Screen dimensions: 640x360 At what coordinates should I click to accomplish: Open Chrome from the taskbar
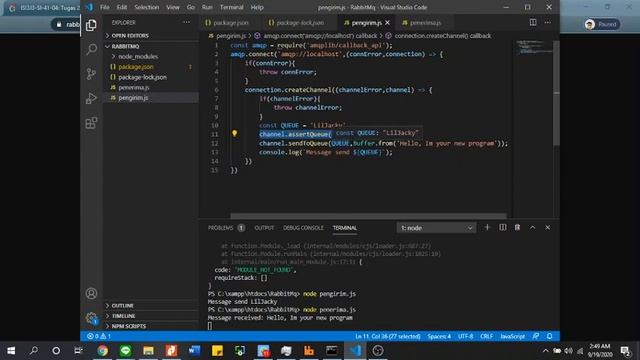pyautogui.click(x=102, y=351)
